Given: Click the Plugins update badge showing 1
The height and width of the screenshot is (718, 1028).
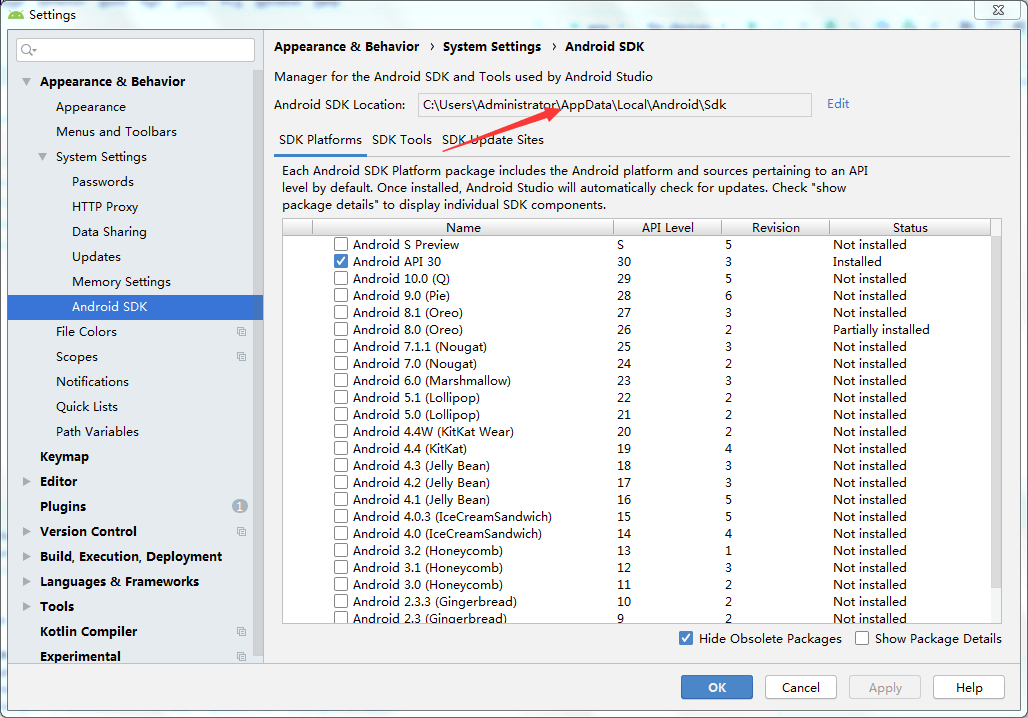Looking at the screenshot, I should click(240, 506).
